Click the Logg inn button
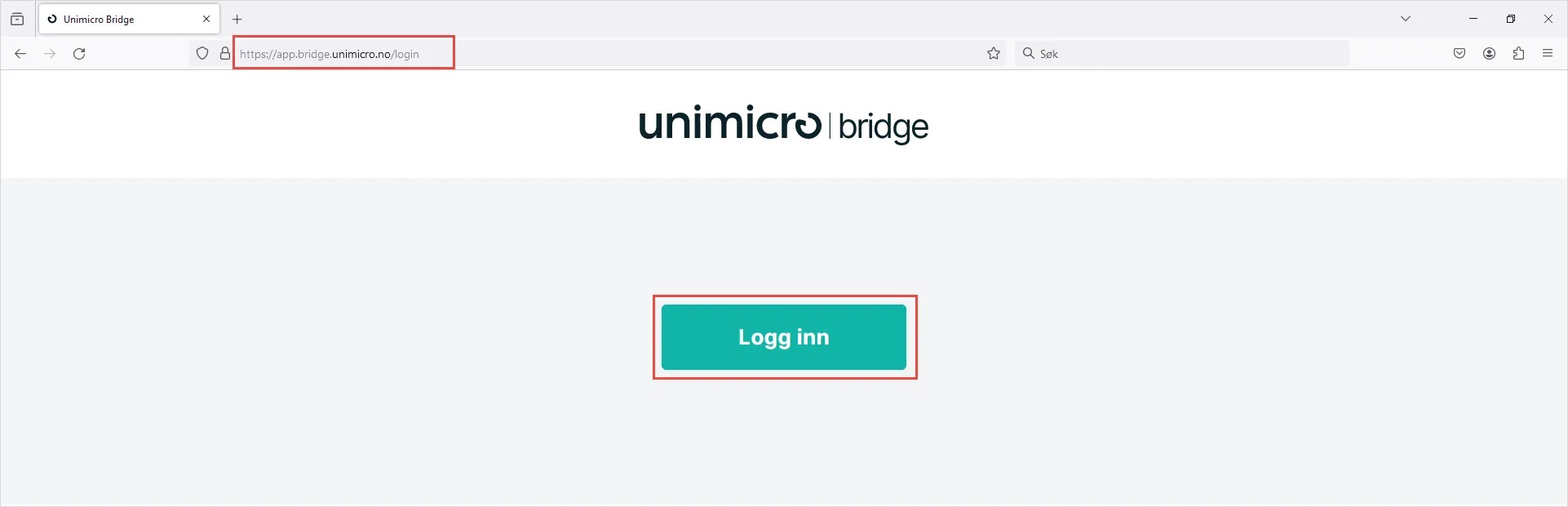The width and height of the screenshot is (1568, 507). [x=783, y=337]
